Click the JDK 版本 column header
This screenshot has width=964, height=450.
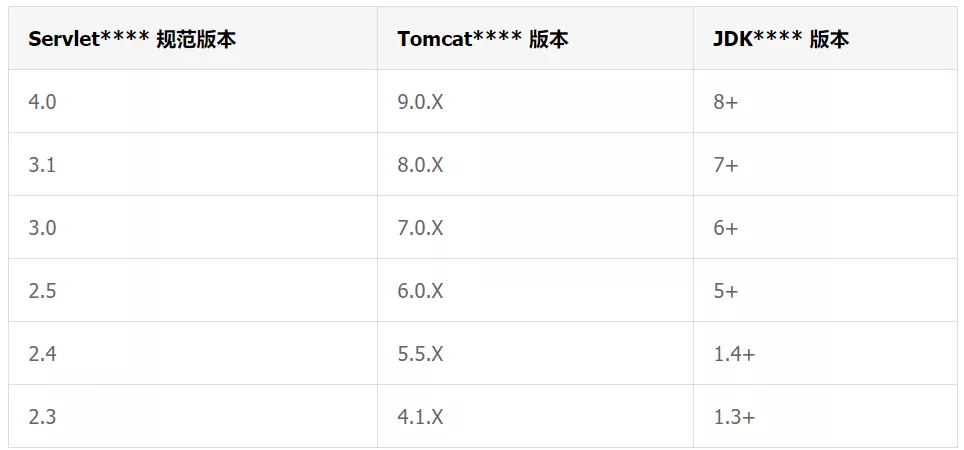(x=825, y=38)
